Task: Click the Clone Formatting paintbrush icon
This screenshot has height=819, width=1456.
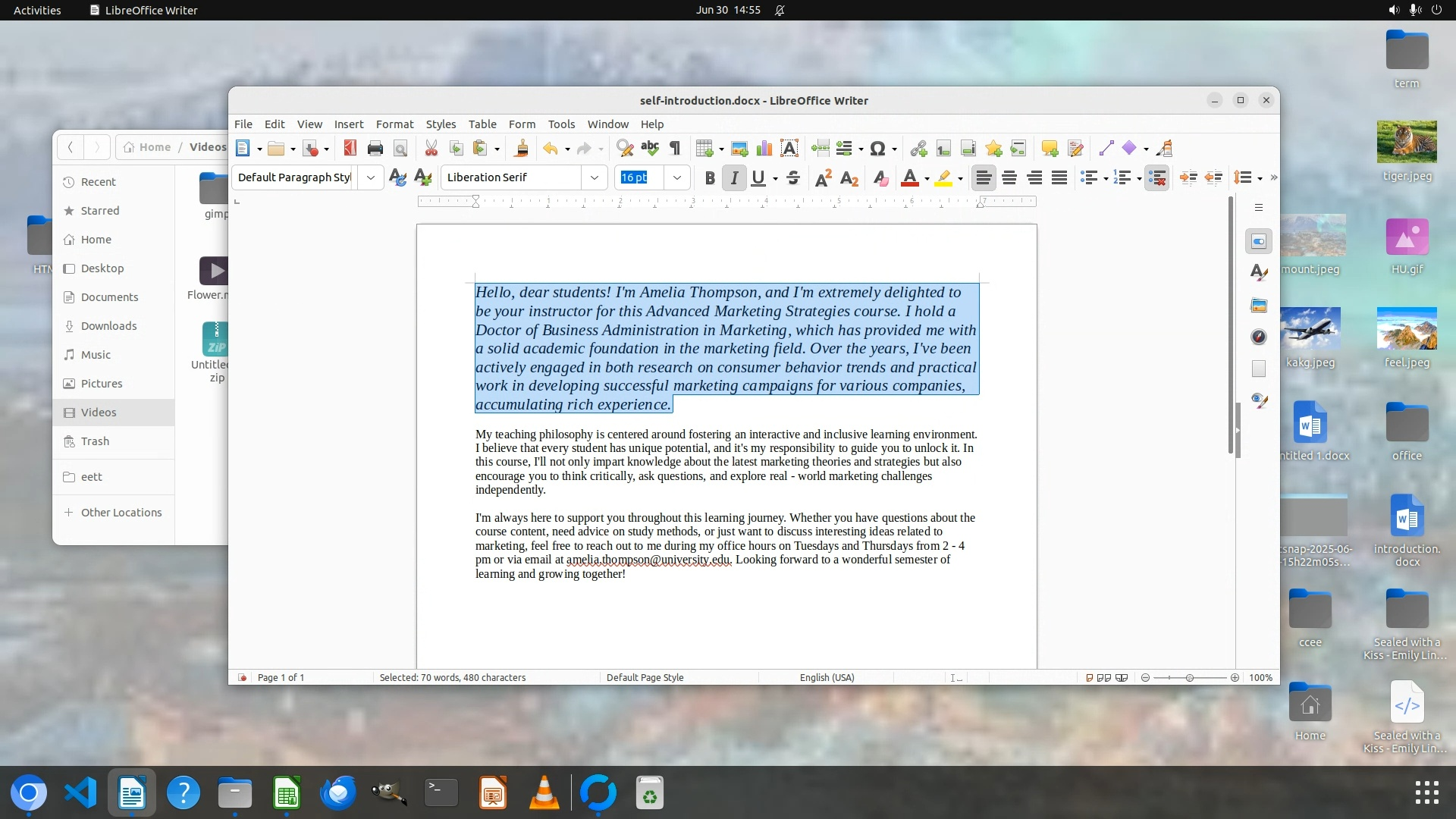Action: 521,149
